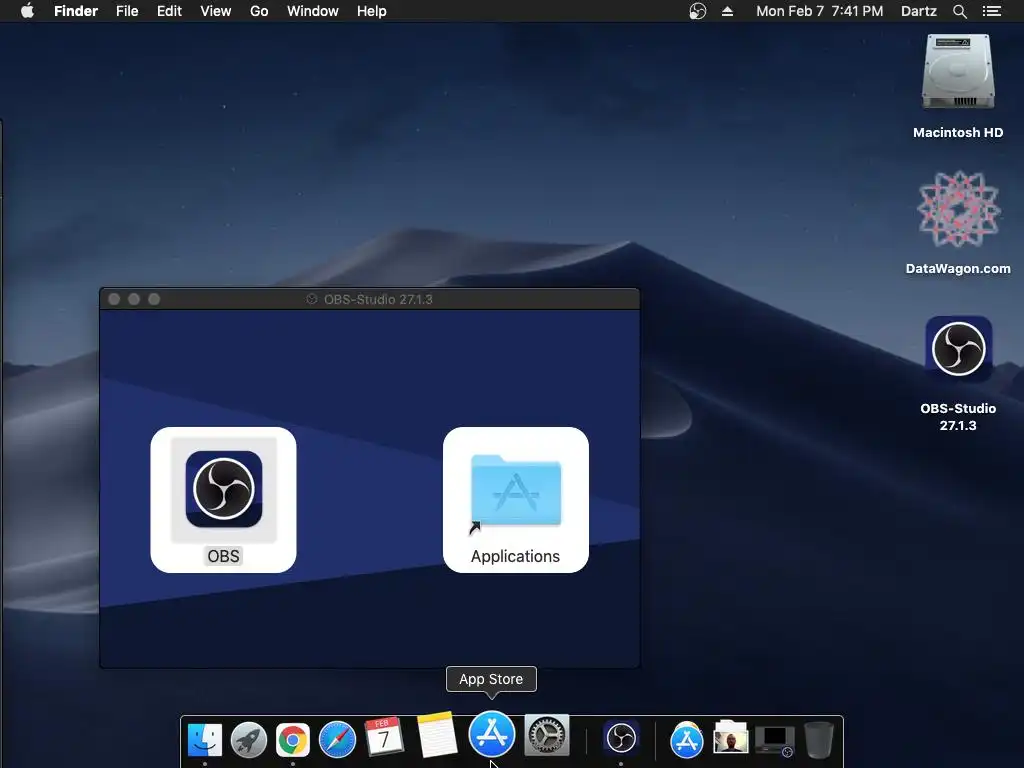Open the File menu
Image resolution: width=1024 pixels, height=768 pixels.
(127, 11)
